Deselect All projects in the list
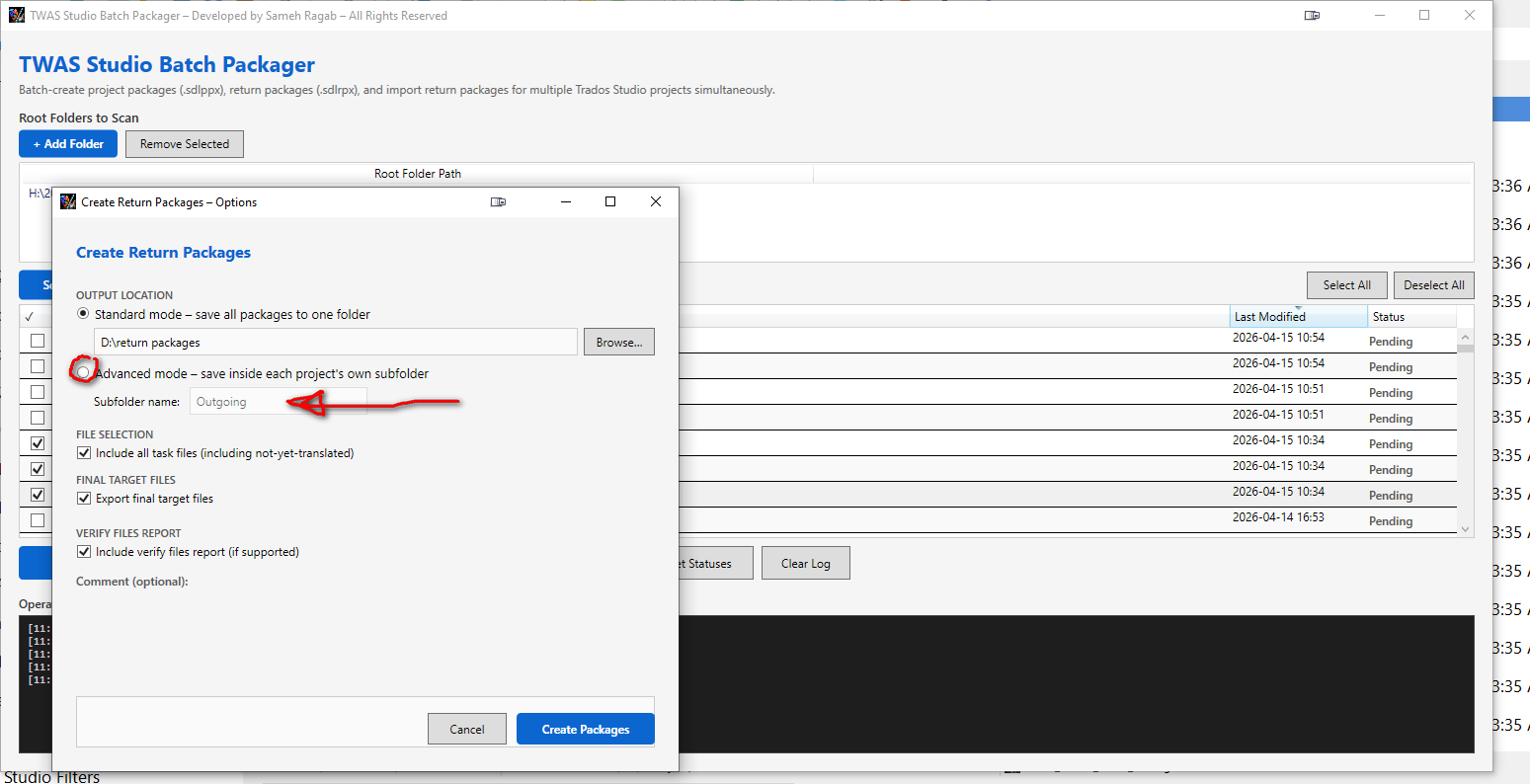 (x=1433, y=284)
